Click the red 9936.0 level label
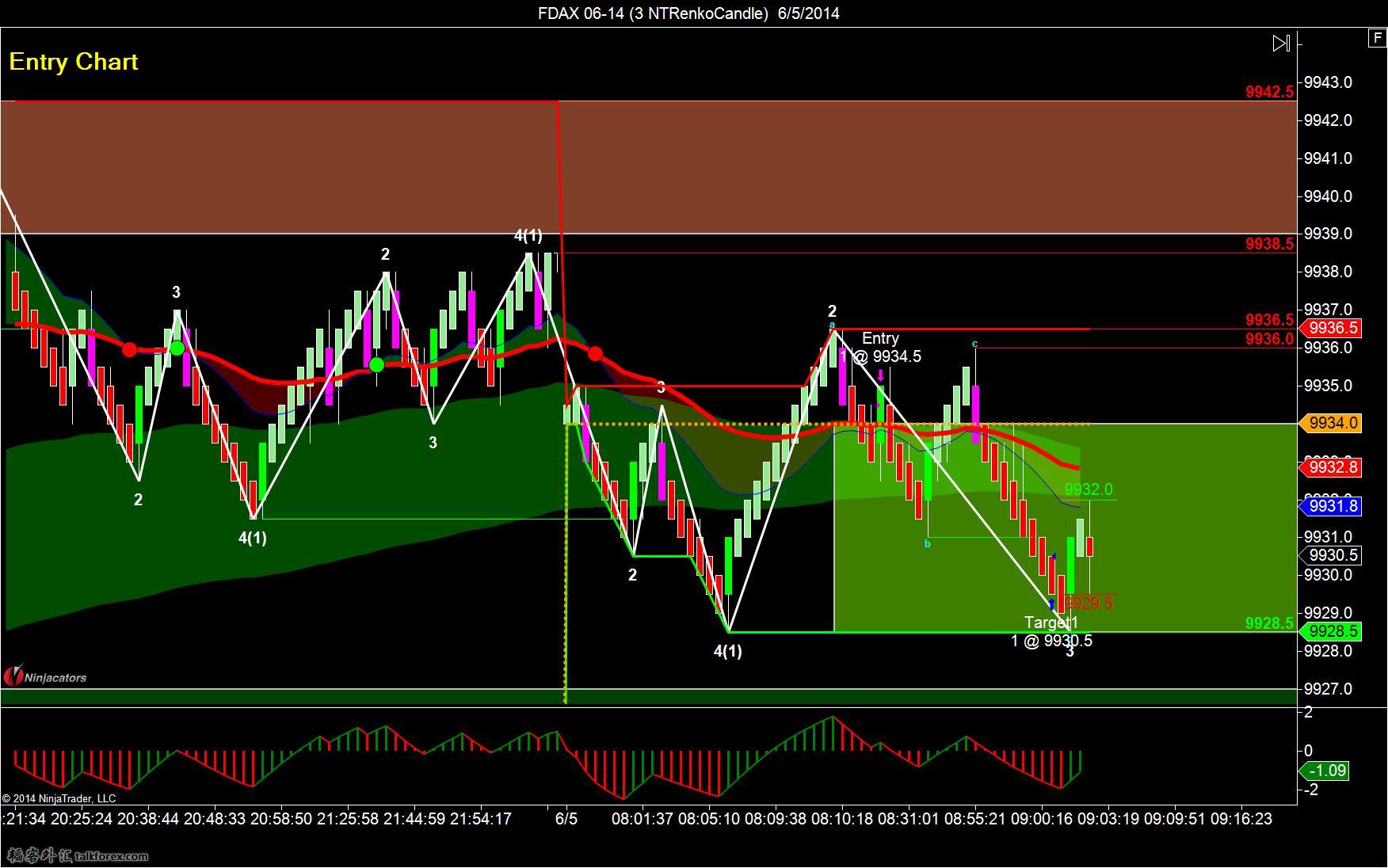Viewport: 1388px width, 868px height. click(1269, 339)
